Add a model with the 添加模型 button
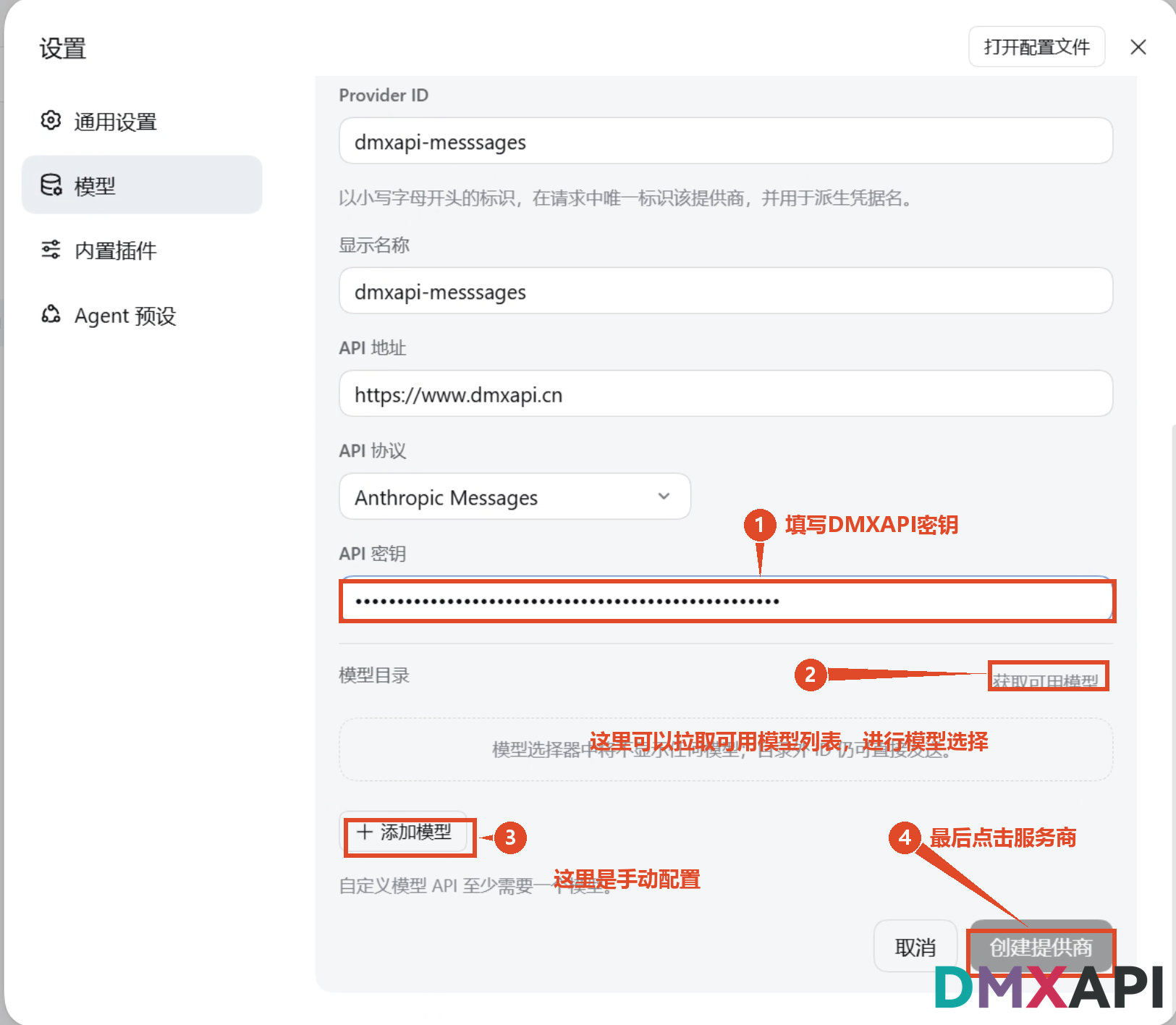1176x1025 pixels. pos(404,832)
